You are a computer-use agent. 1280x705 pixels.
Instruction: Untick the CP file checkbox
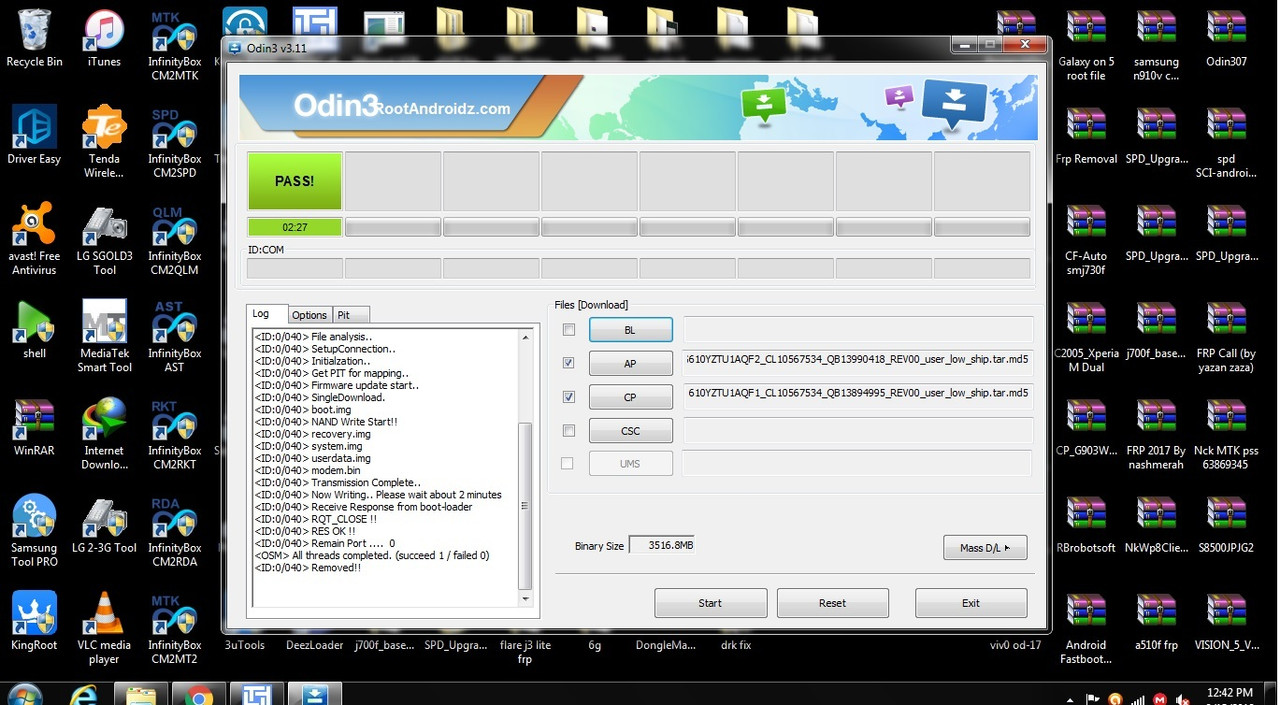tap(569, 397)
